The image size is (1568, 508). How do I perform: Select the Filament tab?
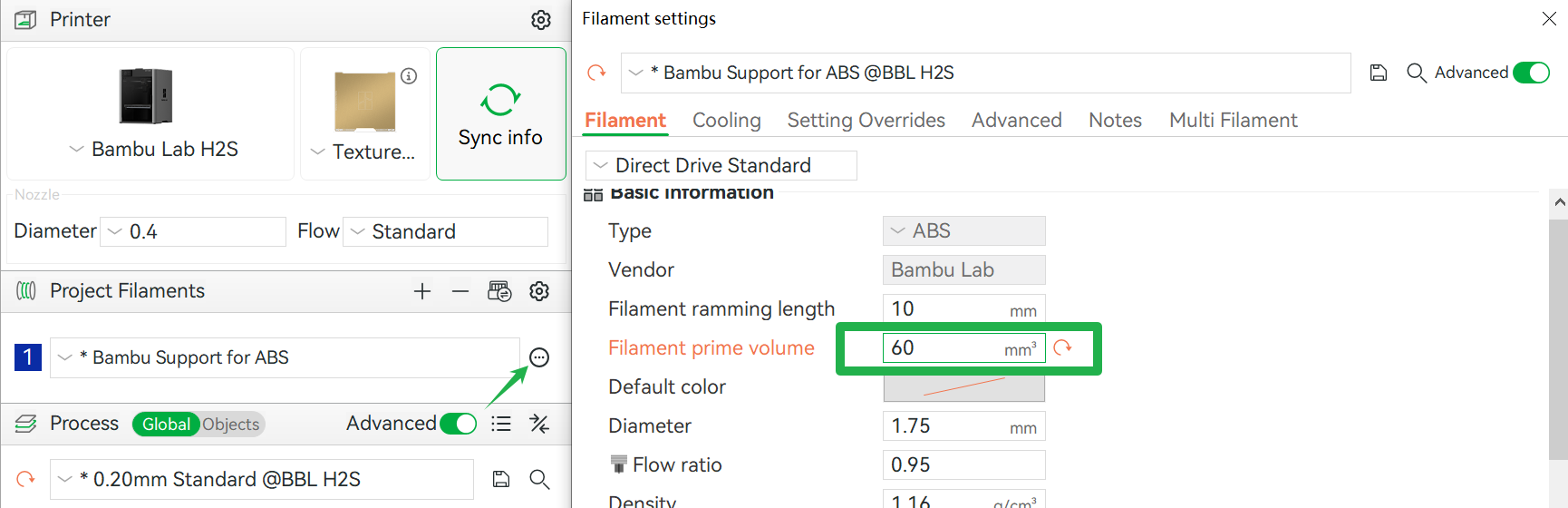tap(625, 121)
